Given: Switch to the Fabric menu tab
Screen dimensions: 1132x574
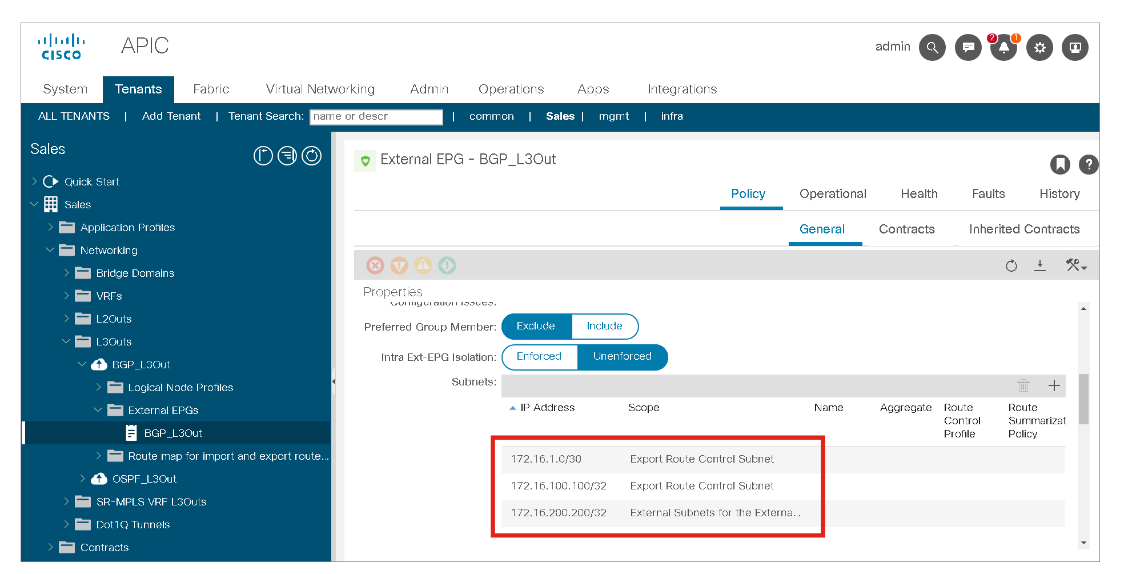Looking at the screenshot, I should pos(211,89).
